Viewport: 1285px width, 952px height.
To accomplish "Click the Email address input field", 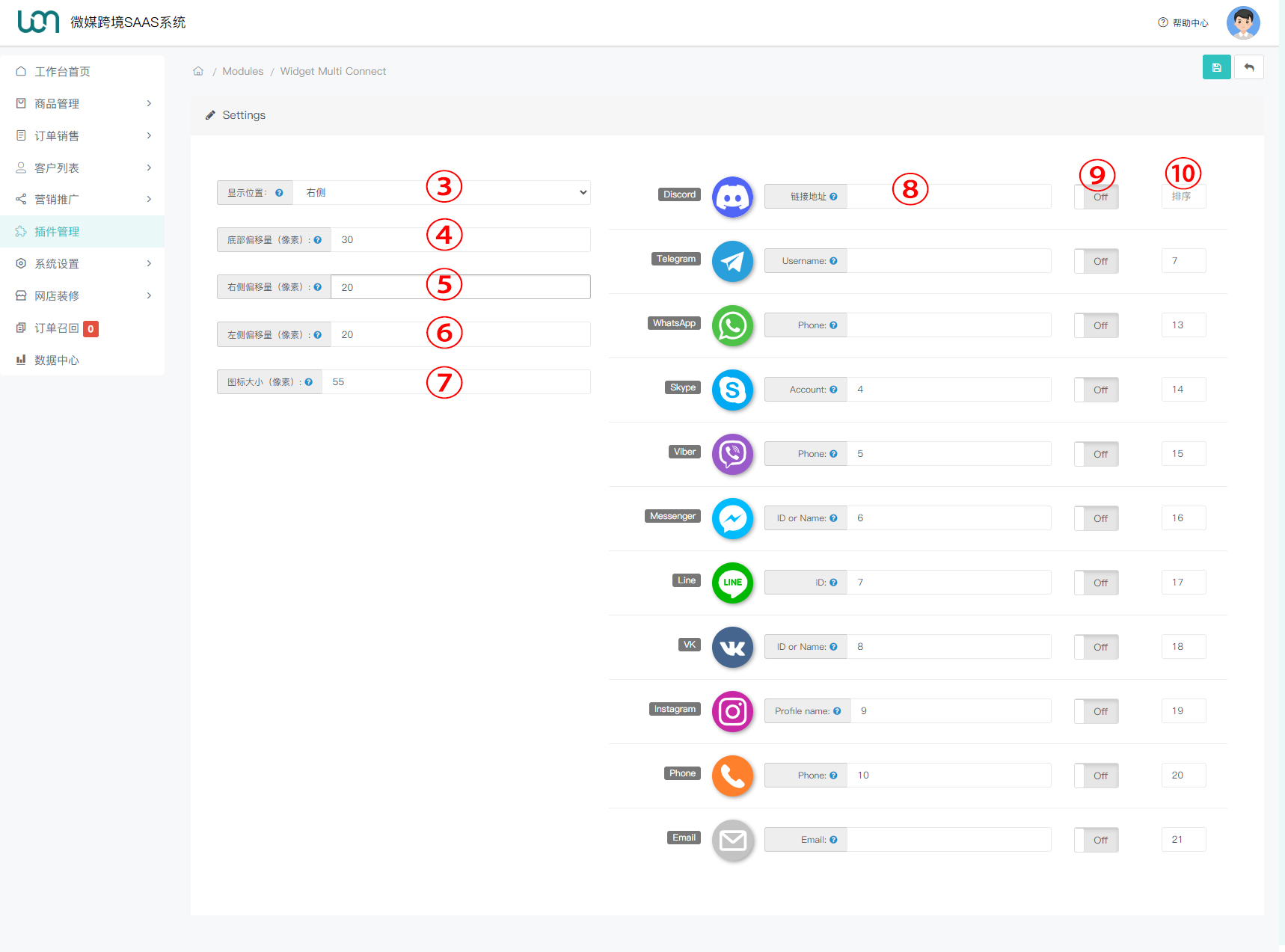I will tap(949, 840).
